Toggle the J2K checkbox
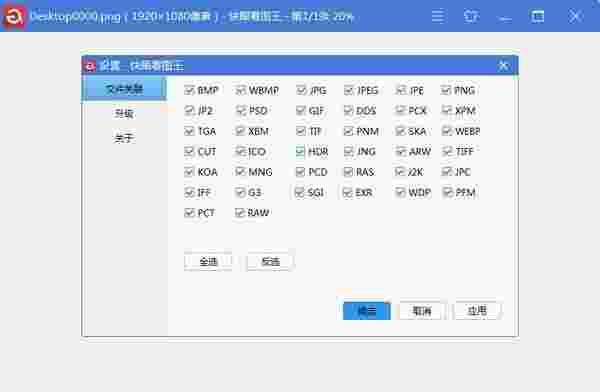The image size is (600, 392). coord(401,172)
